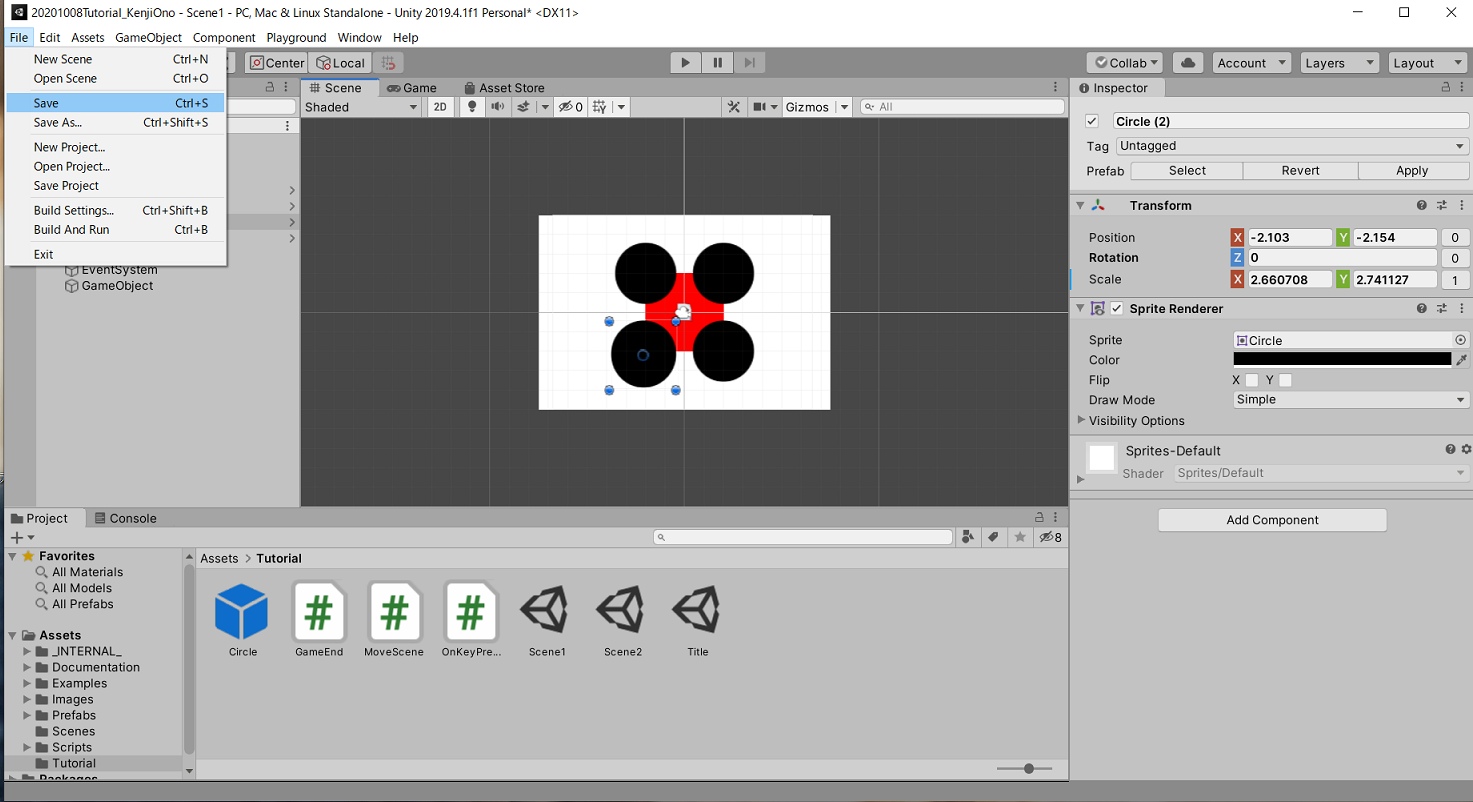Toggle Local handle rotation button
Screen dimensions: 1473x802
(340, 63)
